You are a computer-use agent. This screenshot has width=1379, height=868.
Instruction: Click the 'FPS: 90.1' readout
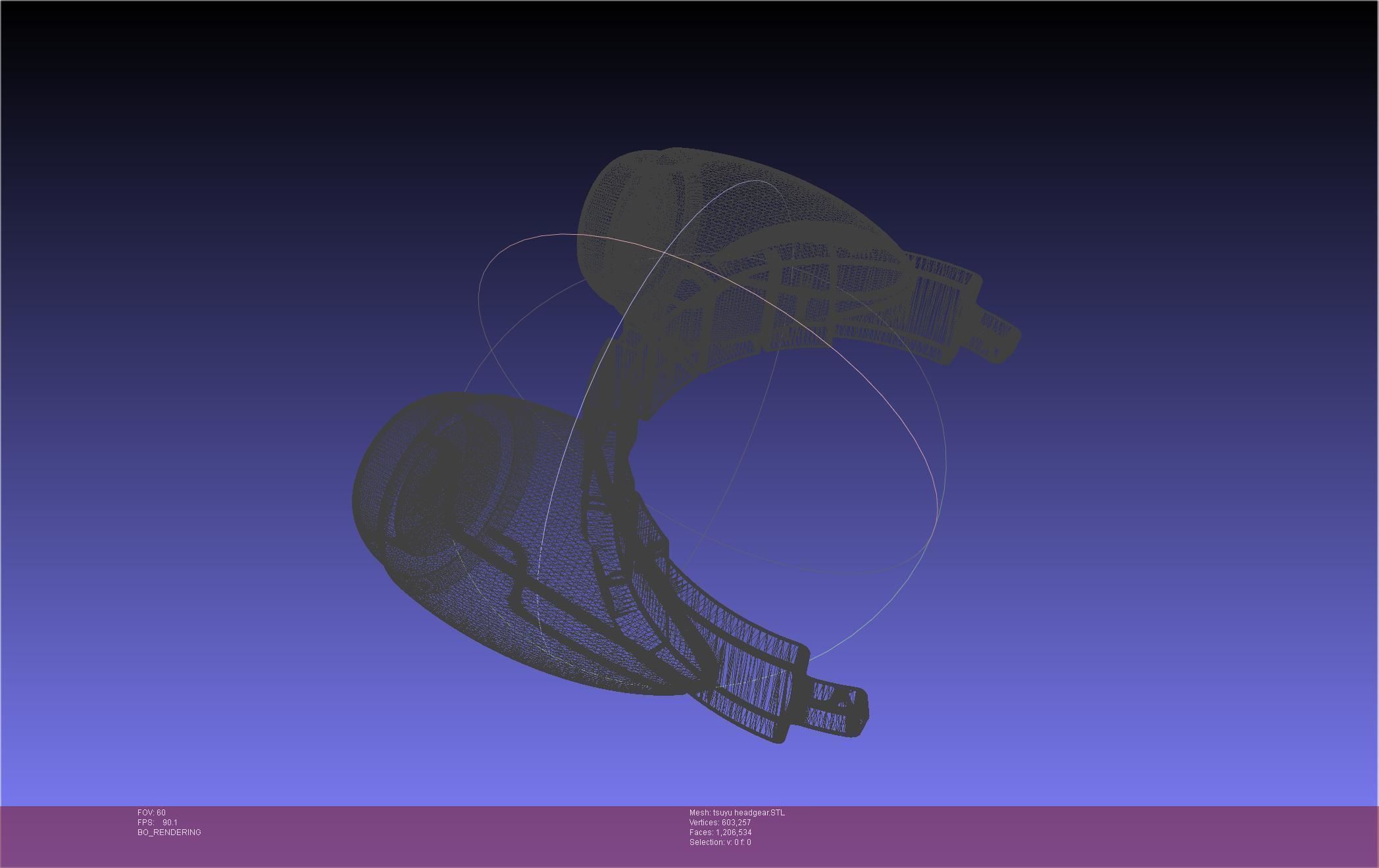pyautogui.click(x=157, y=823)
